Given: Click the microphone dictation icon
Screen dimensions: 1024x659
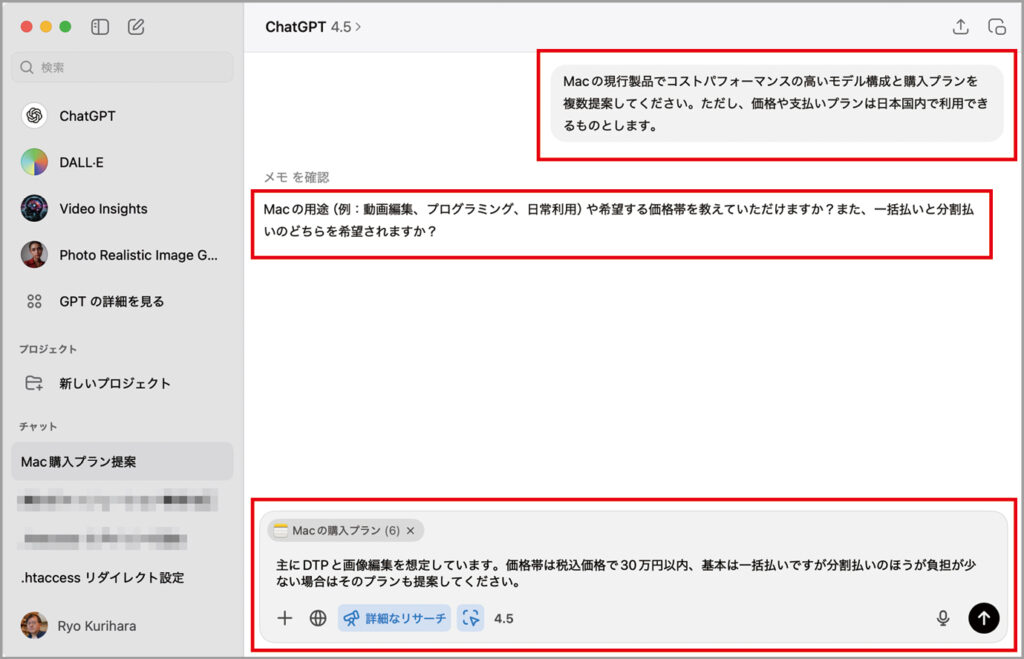Looking at the screenshot, I should coord(943,618).
